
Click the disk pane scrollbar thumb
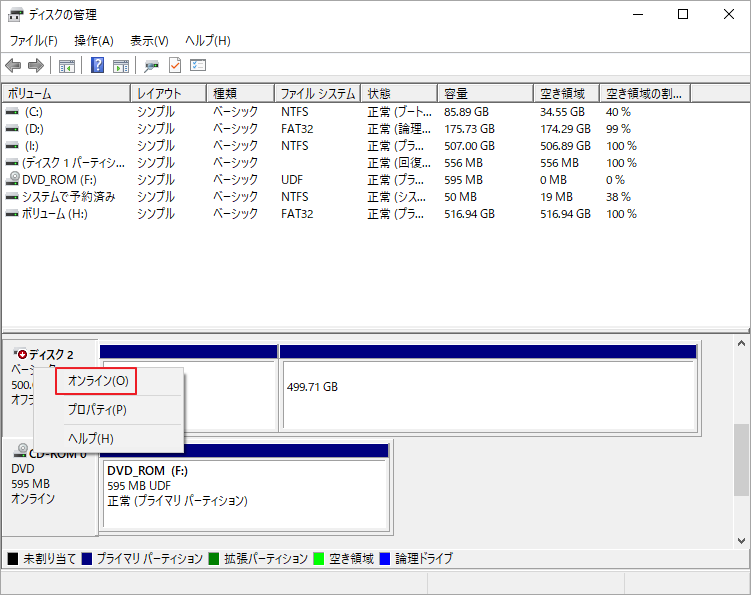741,460
